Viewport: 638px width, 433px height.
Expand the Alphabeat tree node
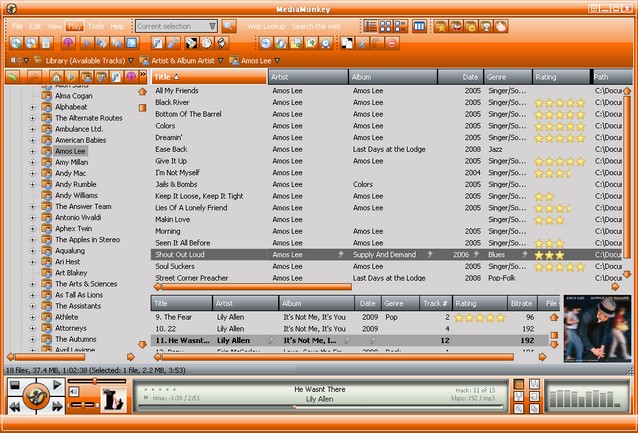click(x=33, y=107)
